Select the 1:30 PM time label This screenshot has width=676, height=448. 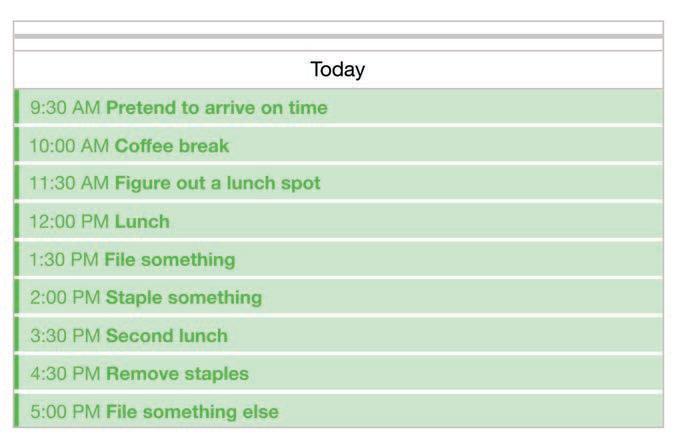64,260
